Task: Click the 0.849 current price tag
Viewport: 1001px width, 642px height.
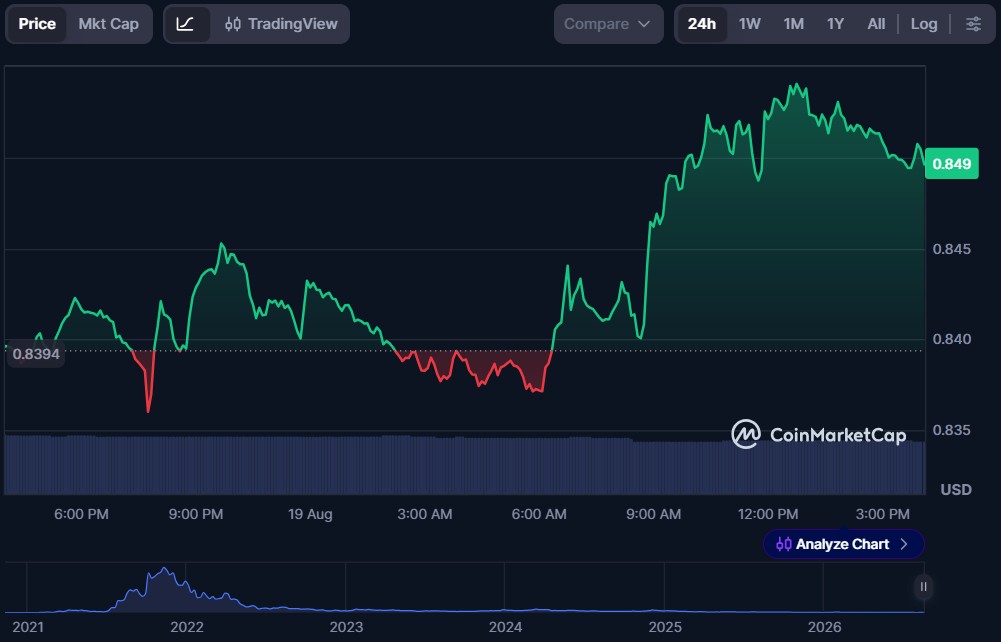Action: pyautogui.click(x=951, y=164)
